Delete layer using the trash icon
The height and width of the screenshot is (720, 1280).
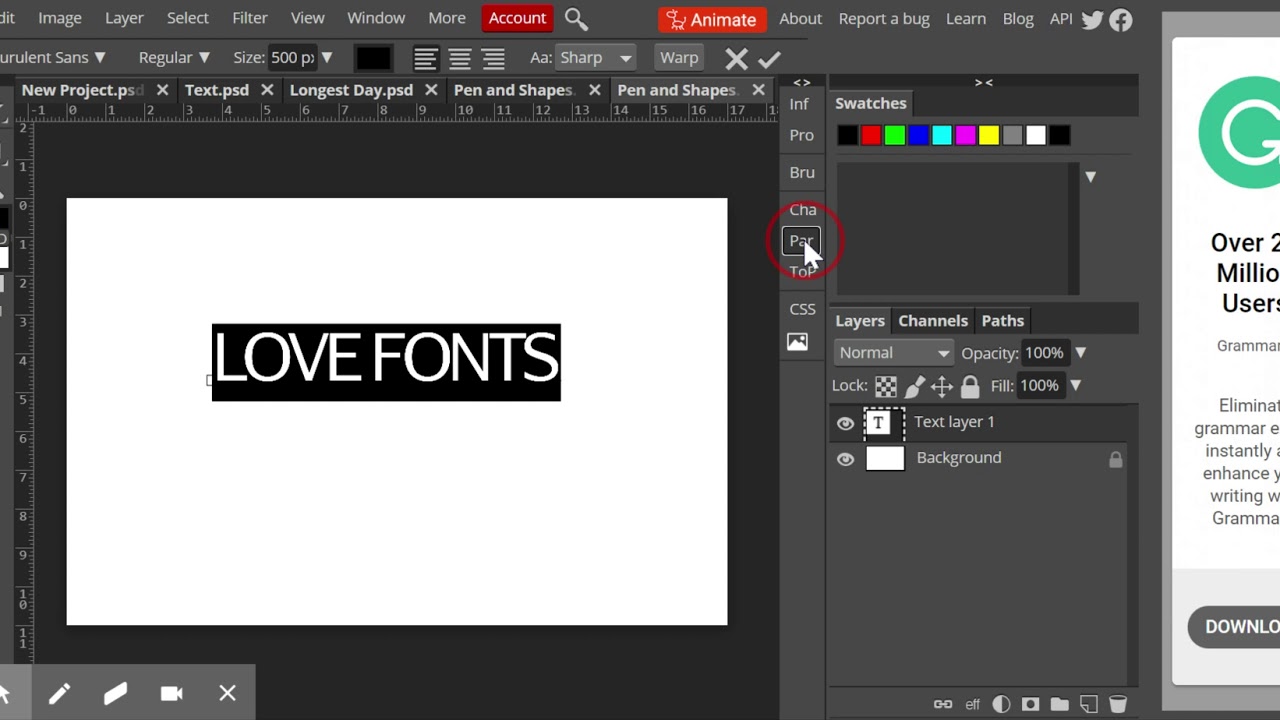click(1118, 704)
